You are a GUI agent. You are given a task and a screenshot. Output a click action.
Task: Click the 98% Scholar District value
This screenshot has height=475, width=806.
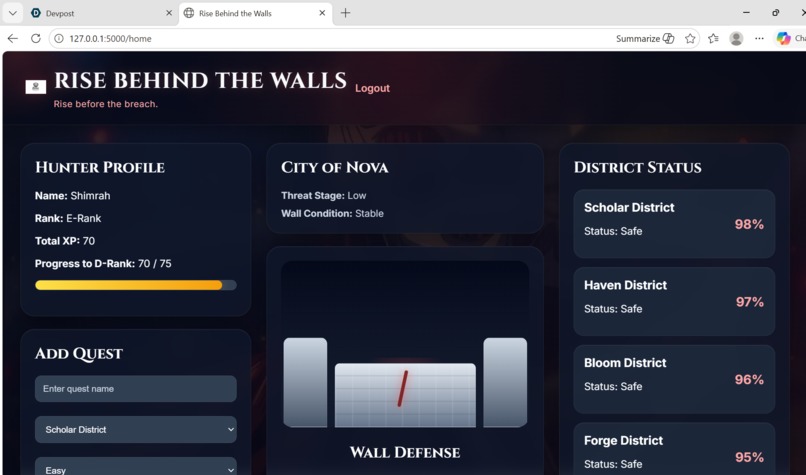[749, 224]
